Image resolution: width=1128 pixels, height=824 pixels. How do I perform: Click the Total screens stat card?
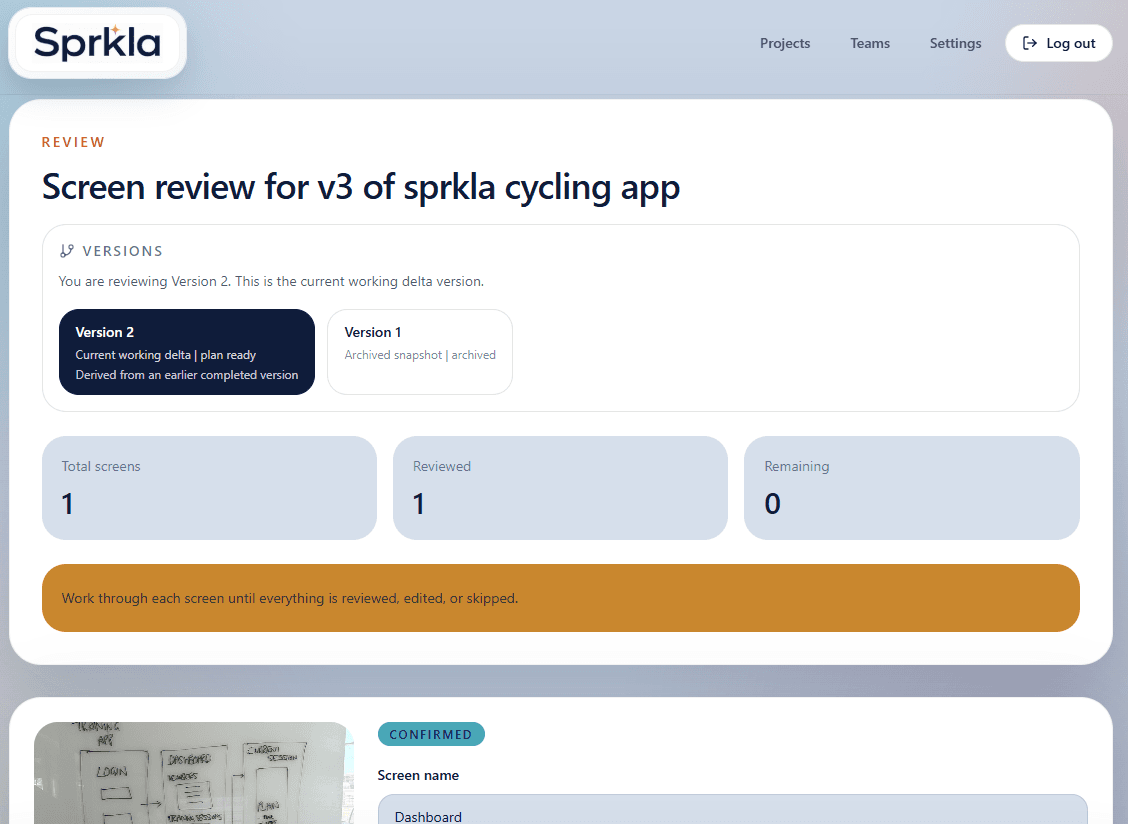click(x=209, y=488)
